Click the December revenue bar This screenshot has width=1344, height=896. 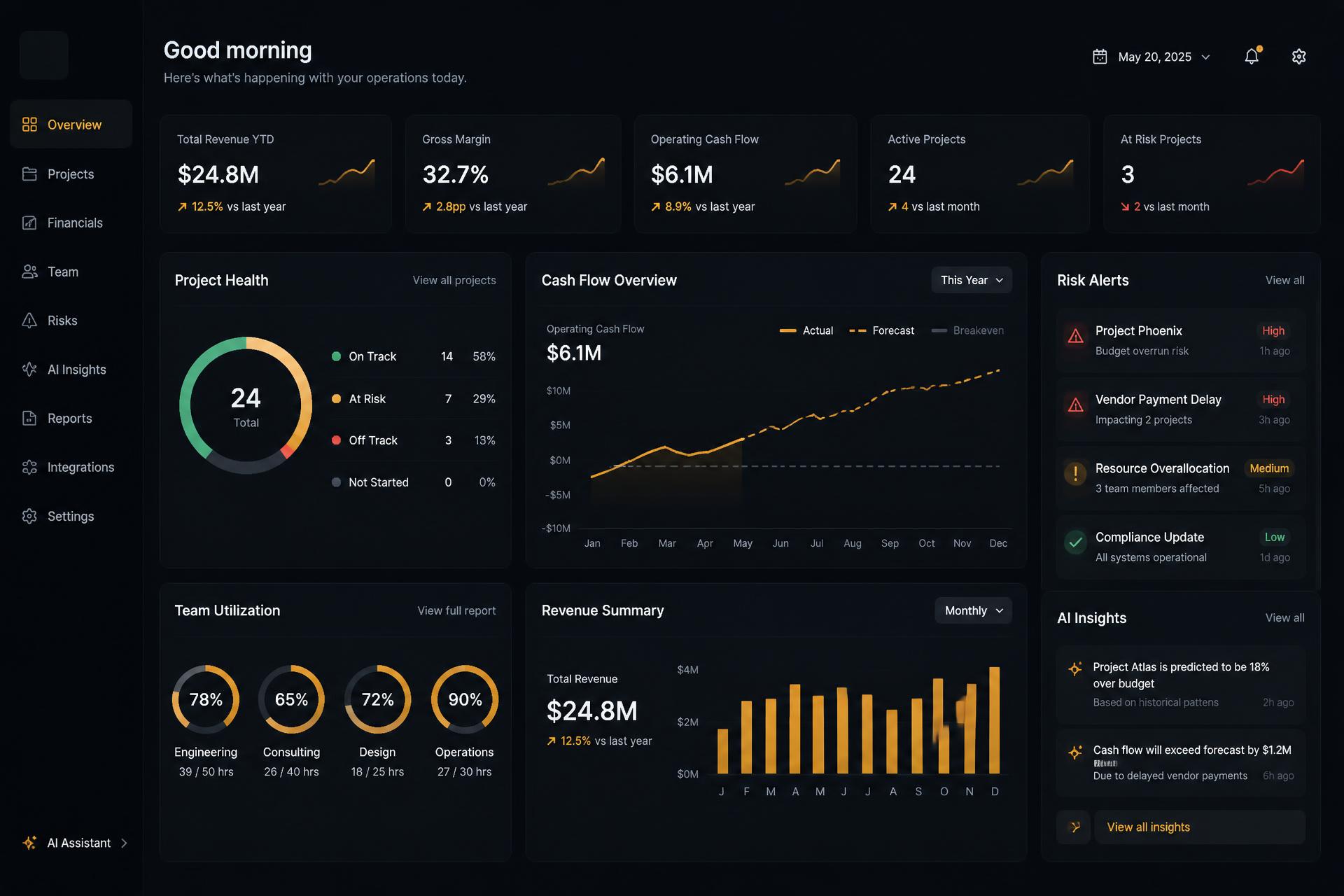(x=994, y=720)
